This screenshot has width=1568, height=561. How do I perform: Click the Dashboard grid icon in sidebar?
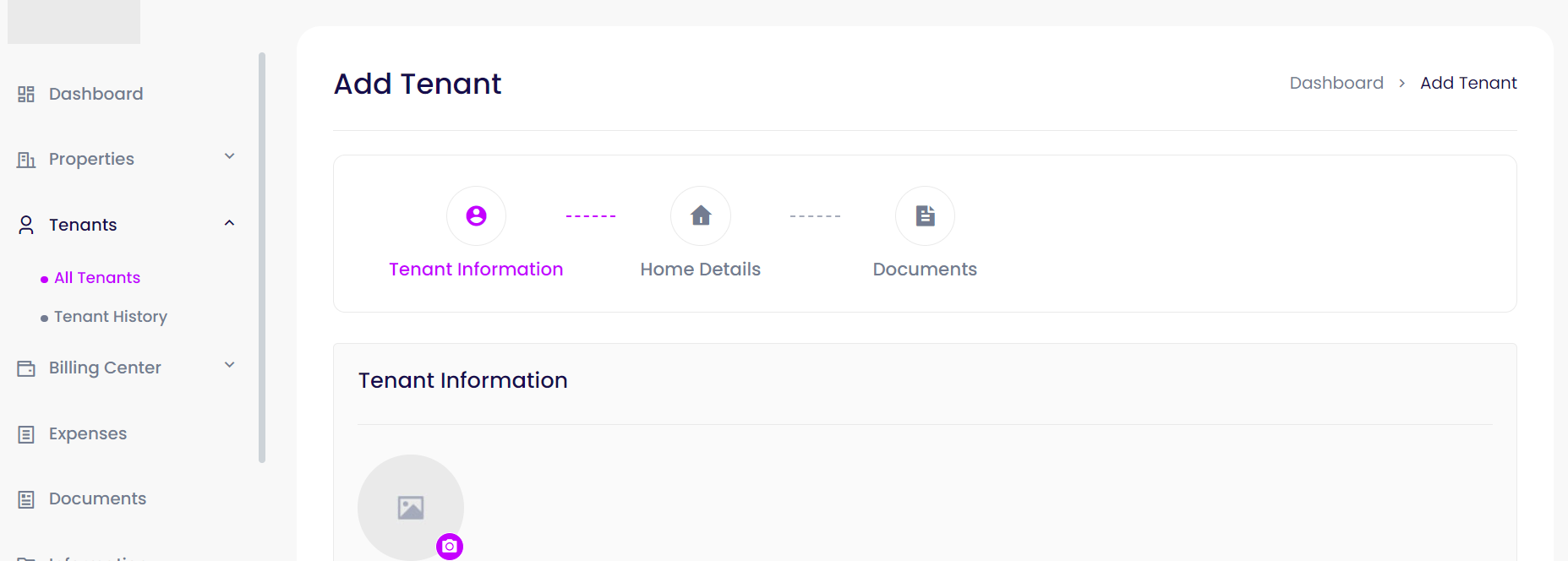26,94
